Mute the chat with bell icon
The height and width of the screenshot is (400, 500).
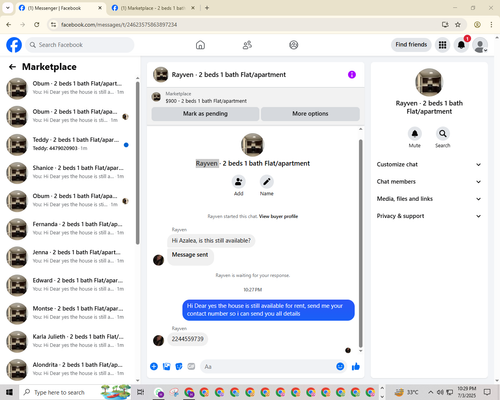[415, 134]
